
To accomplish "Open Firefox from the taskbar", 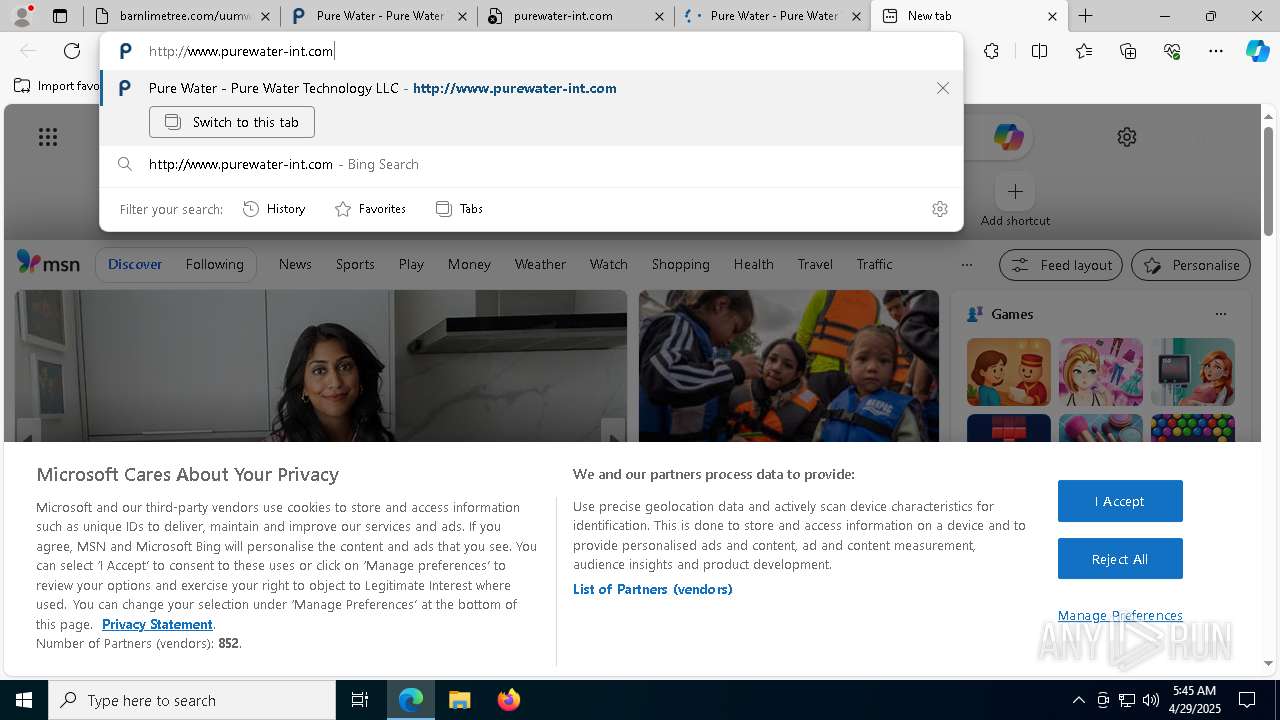I will pyautogui.click(x=509, y=700).
